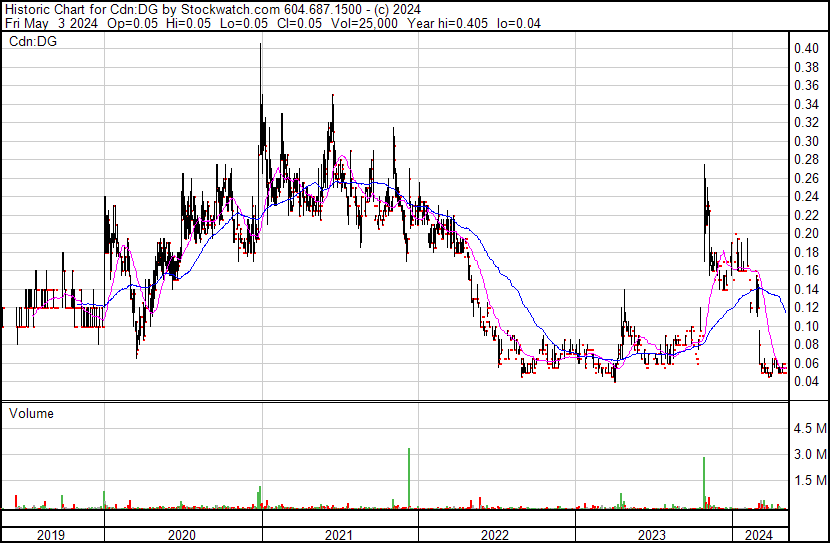Viewport: 830px width, 543px height.
Task: Click the 2023 year label
Action: click(x=652, y=535)
